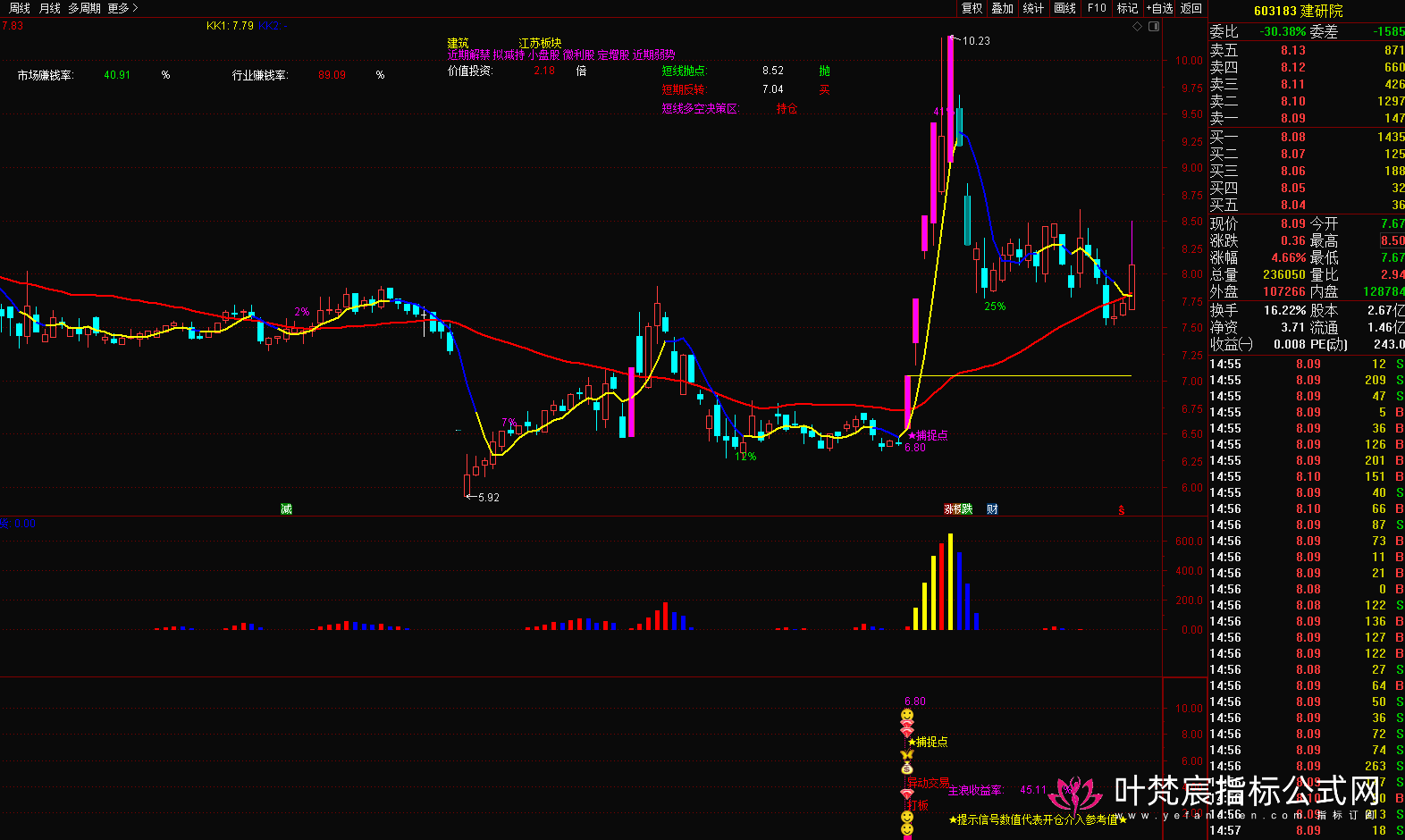The width and height of the screenshot is (1405, 840).
Task: Toggle the 叠加 overlay option
Action: 1003,8
